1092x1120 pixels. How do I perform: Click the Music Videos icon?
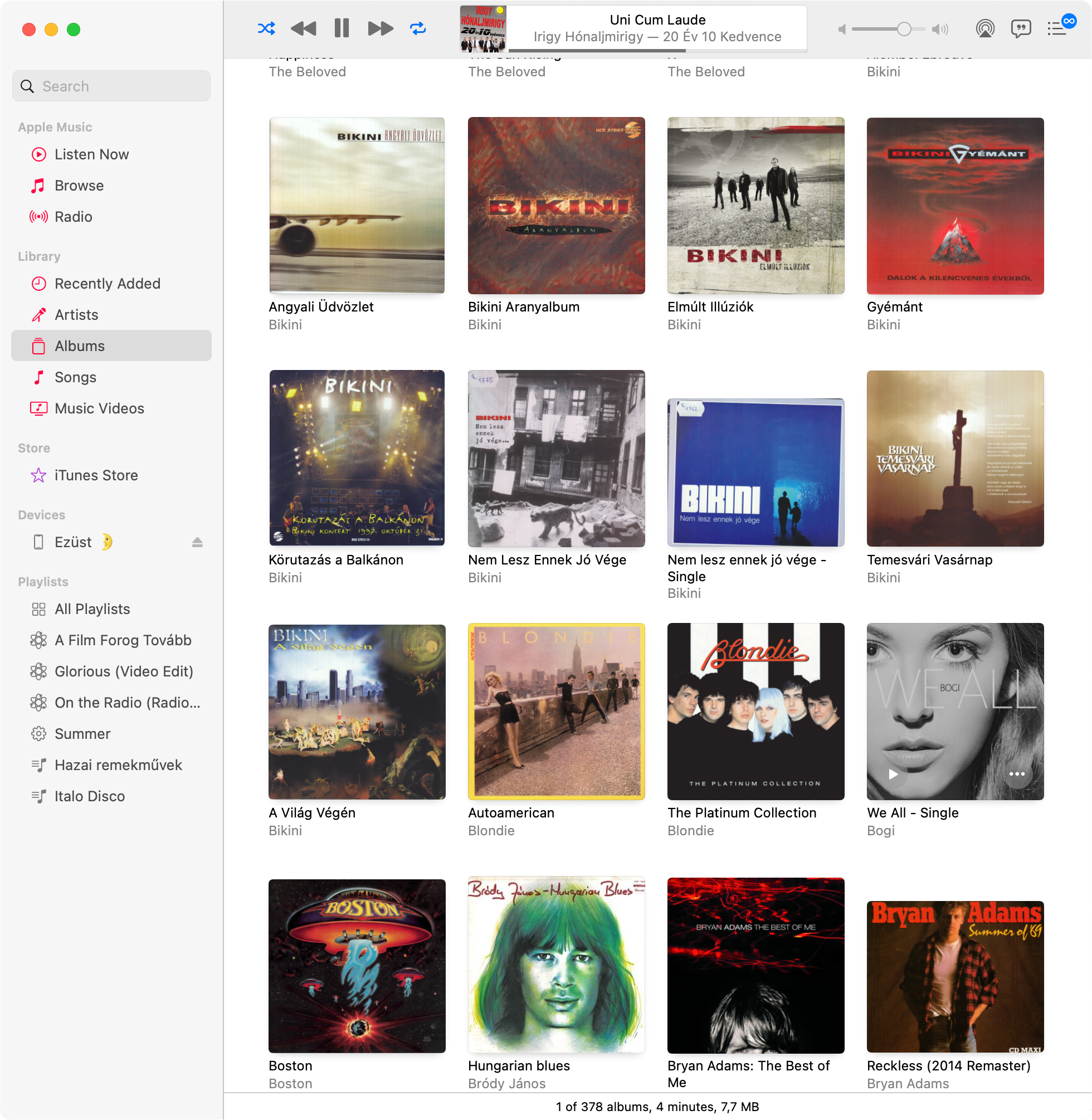[38, 408]
